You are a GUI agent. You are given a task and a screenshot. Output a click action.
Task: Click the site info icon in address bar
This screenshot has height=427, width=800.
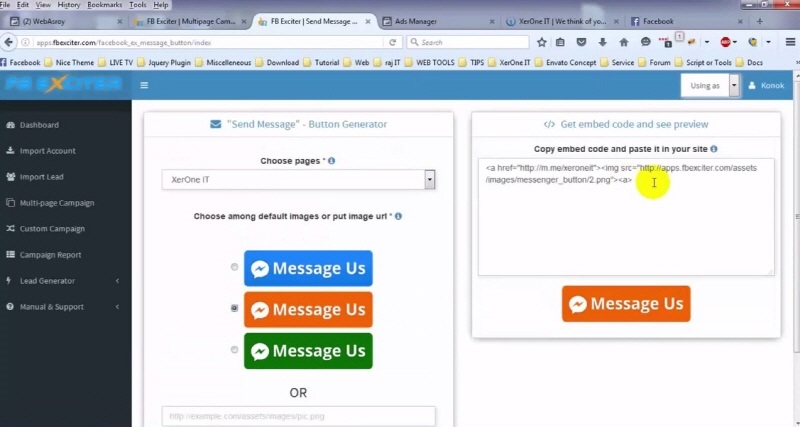pos(25,42)
